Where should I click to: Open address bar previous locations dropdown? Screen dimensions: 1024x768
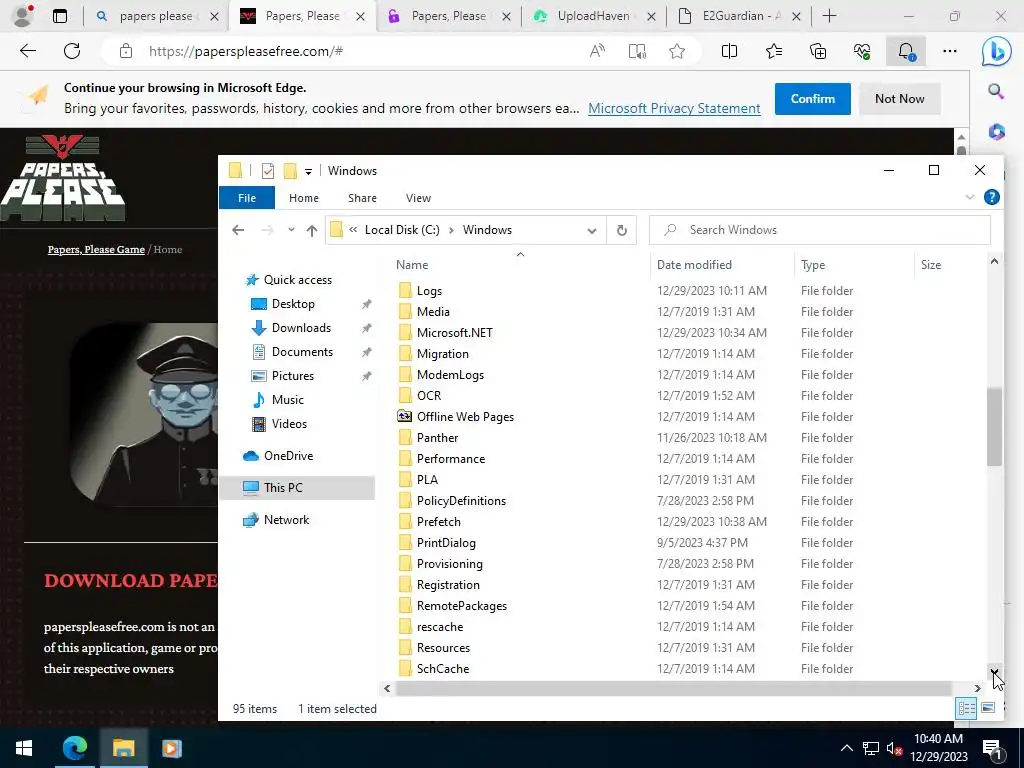592,231
